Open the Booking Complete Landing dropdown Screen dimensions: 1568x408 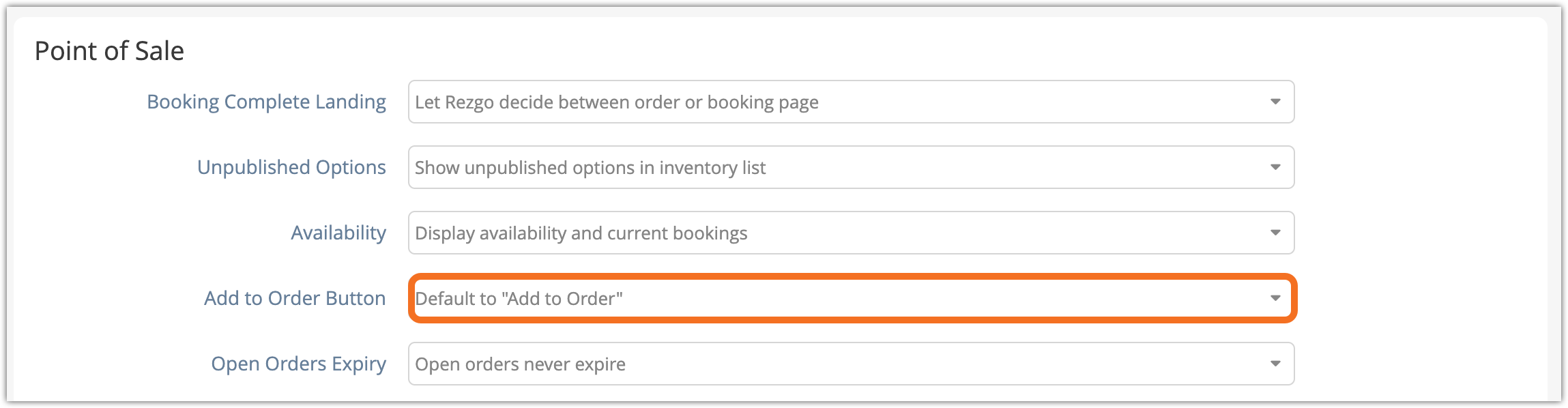[850, 102]
